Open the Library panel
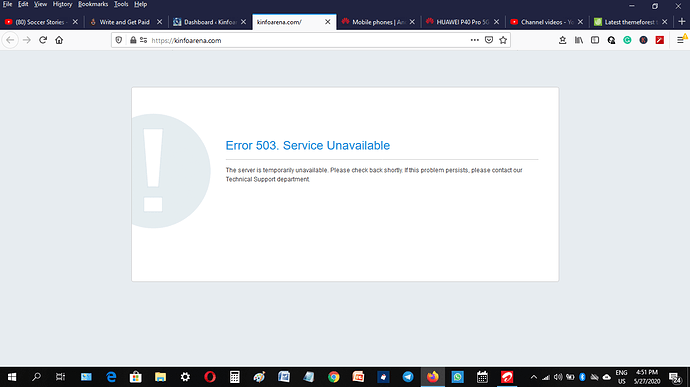The height and width of the screenshot is (387, 690). coord(579,40)
